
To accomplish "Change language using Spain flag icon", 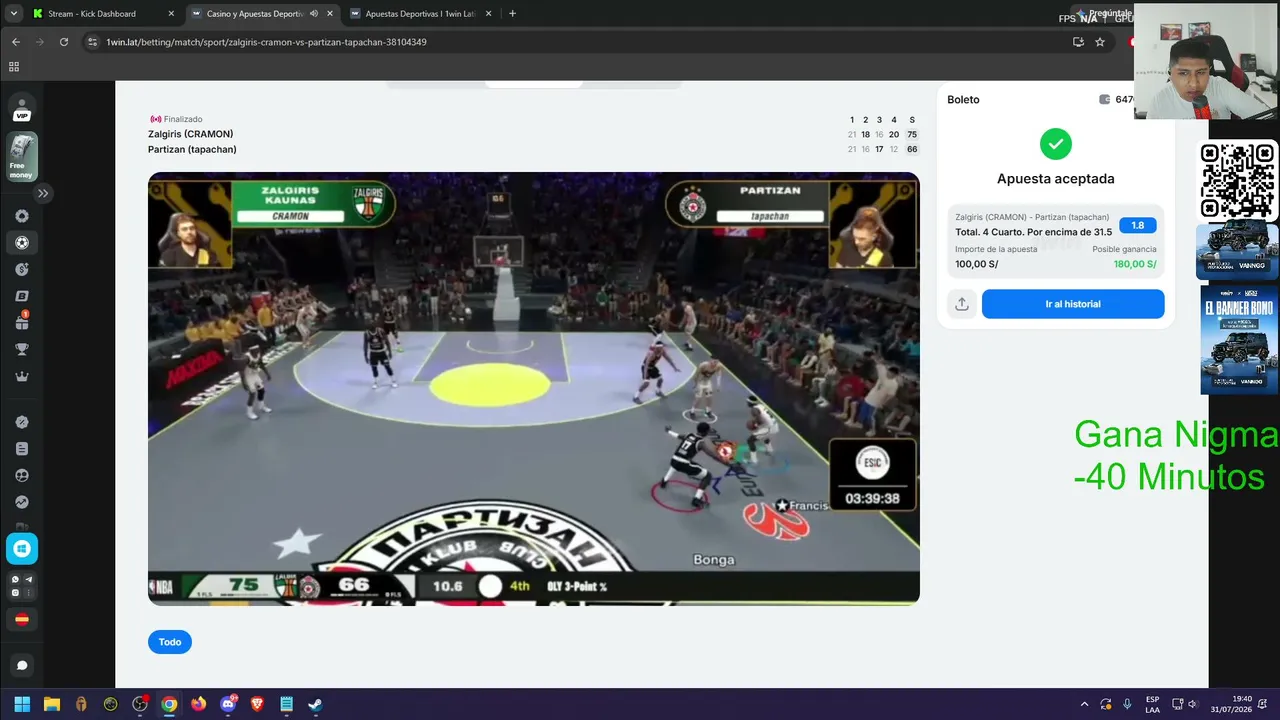I will [22, 619].
